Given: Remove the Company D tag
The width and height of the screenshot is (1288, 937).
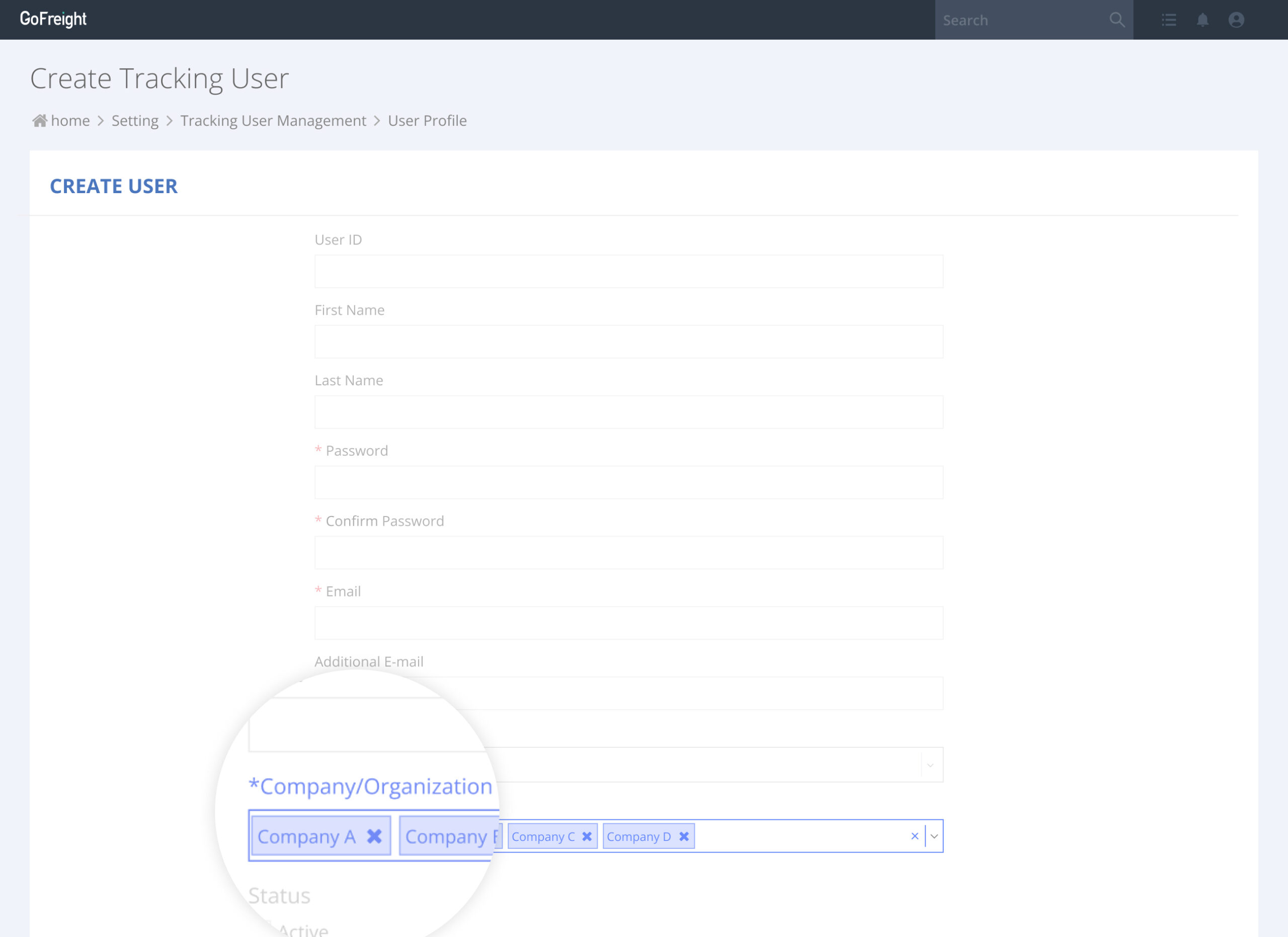Looking at the screenshot, I should tap(684, 835).
